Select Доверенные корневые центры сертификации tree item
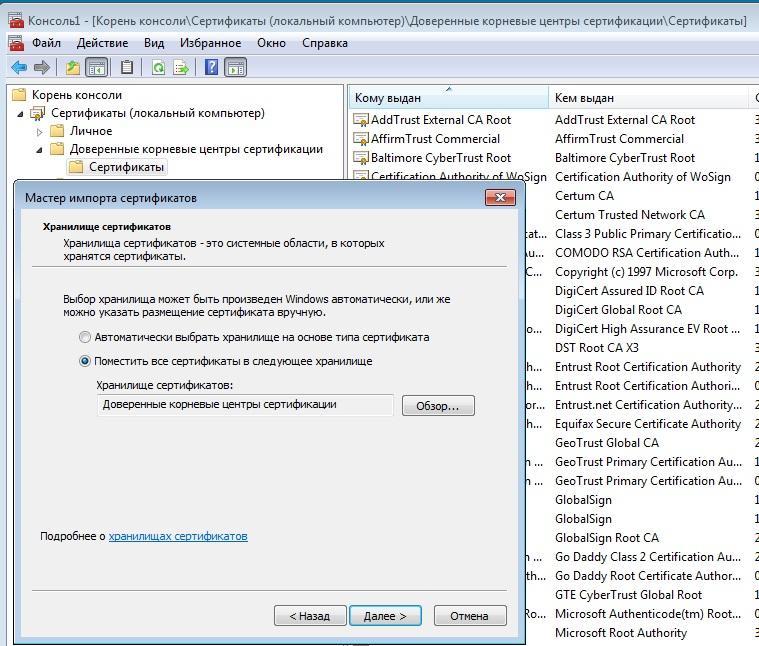Image resolution: width=759 pixels, height=646 pixels. [x=196, y=149]
